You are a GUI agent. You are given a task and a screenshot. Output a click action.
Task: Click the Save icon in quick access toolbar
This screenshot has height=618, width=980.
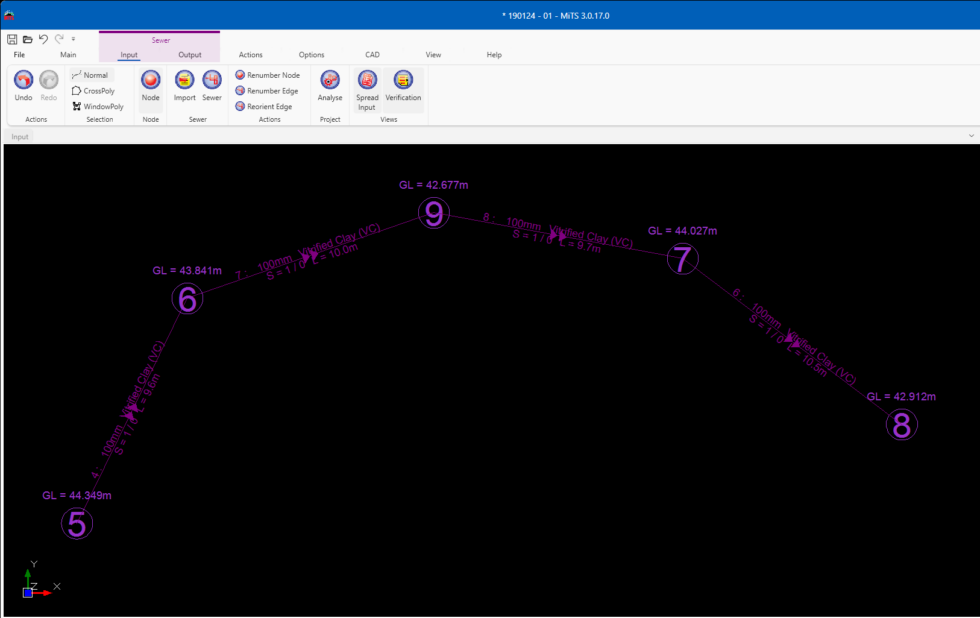click(x=12, y=39)
